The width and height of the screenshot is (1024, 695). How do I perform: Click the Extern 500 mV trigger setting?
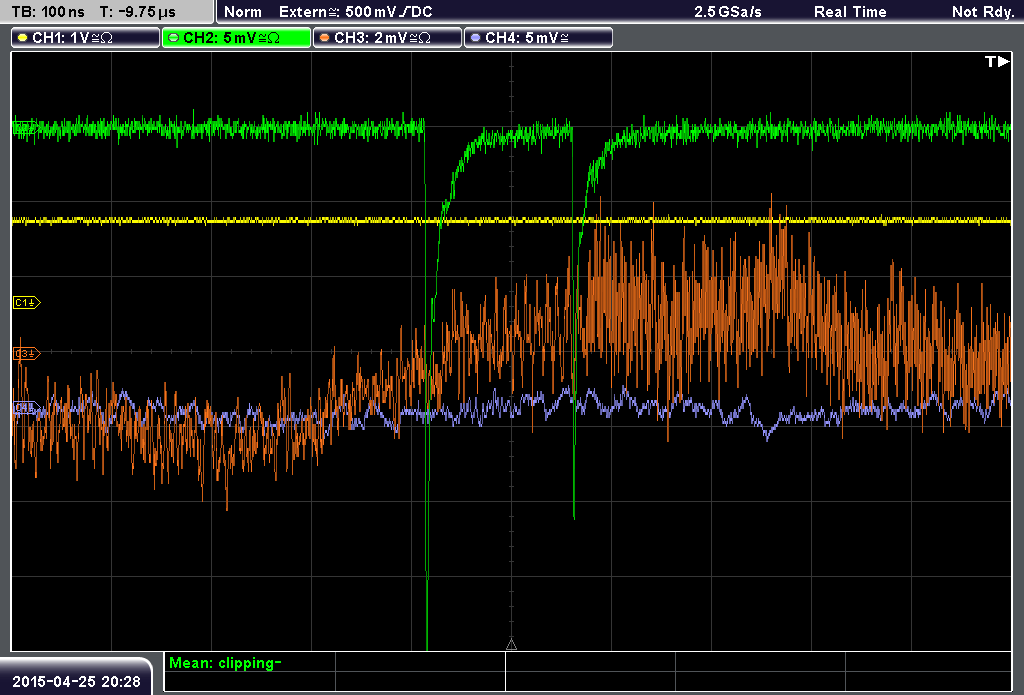tap(356, 12)
